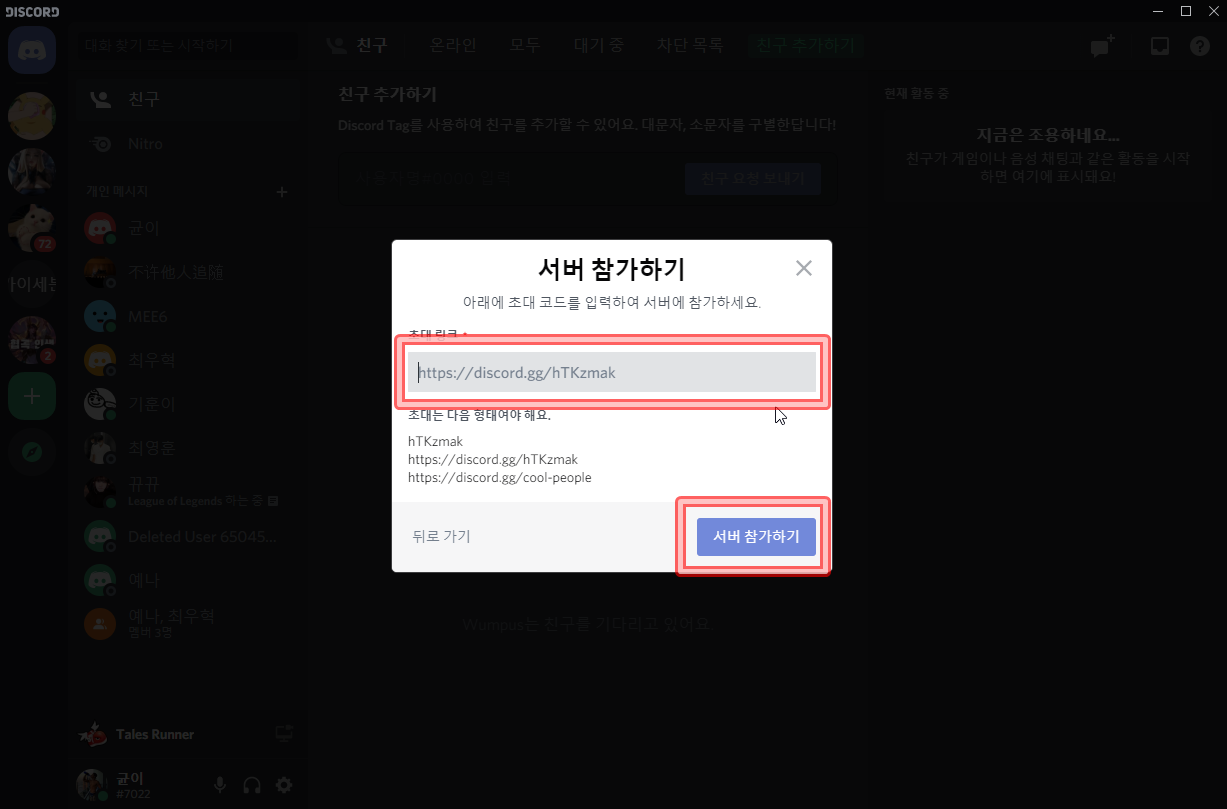Click 귤이 avatar in DM list

[x=100, y=228]
